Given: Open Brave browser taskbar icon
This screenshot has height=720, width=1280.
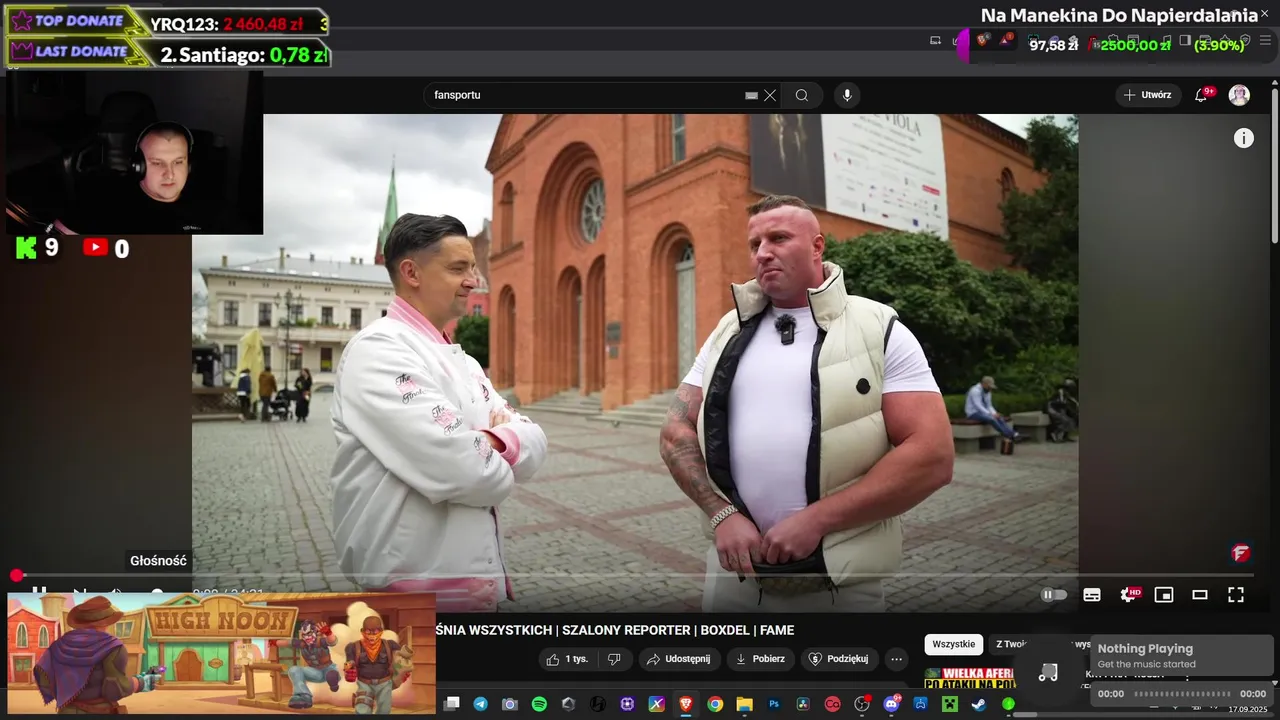Looking at the screenshot, I should point(685,704).
